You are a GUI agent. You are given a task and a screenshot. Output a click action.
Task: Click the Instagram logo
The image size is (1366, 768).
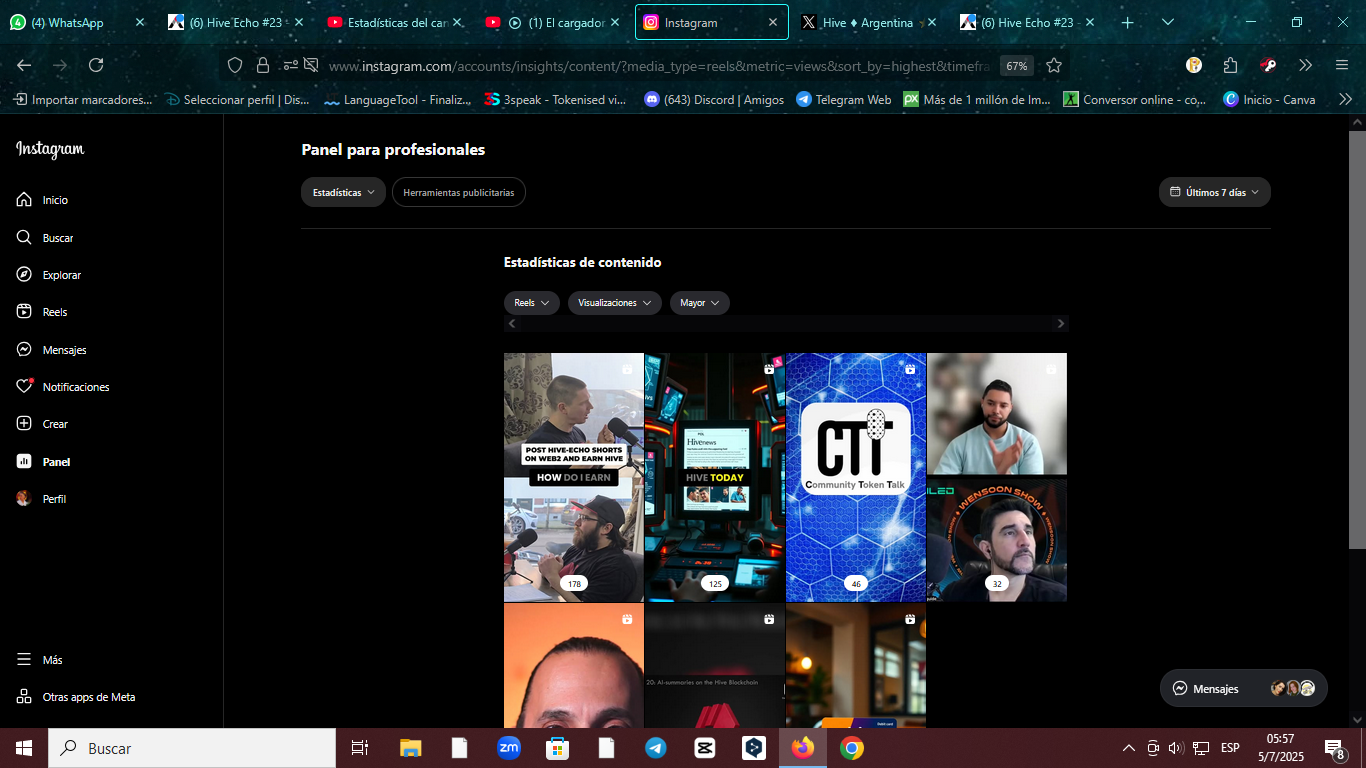tap(50, 149)
